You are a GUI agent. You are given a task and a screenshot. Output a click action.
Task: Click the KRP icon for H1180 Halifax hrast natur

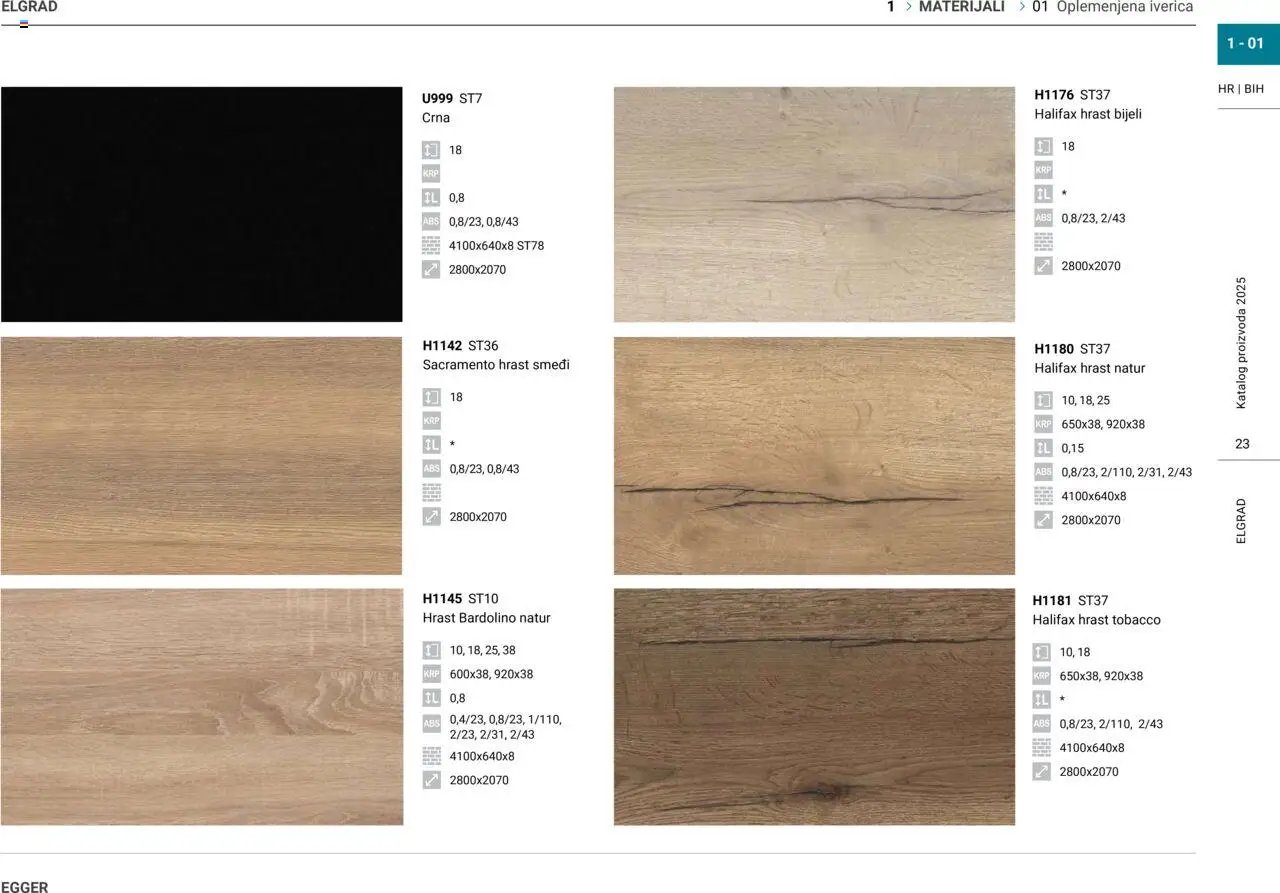point(1043,424)
